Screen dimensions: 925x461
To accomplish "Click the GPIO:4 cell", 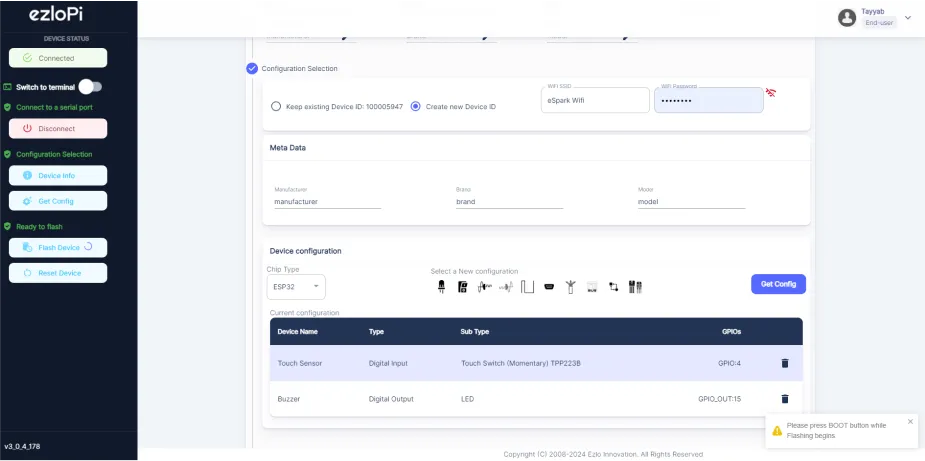I will [x=729, y=364].
